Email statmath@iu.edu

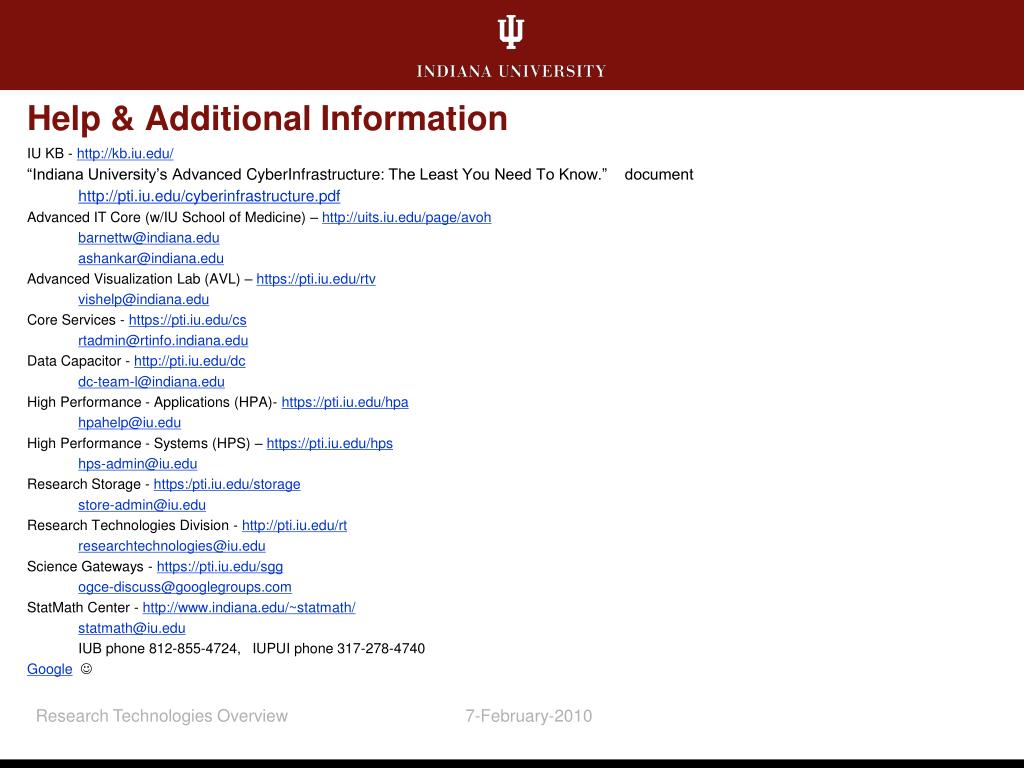(x=132, y=628)
